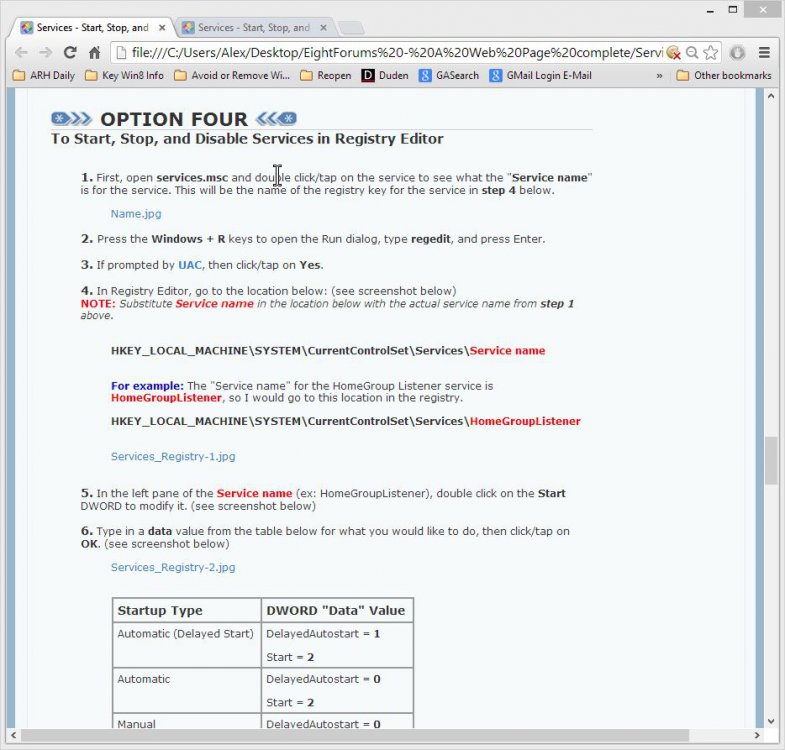785x750 pixels.
Task: Bookmark this page with the star icon
Action: coord(710,52)
